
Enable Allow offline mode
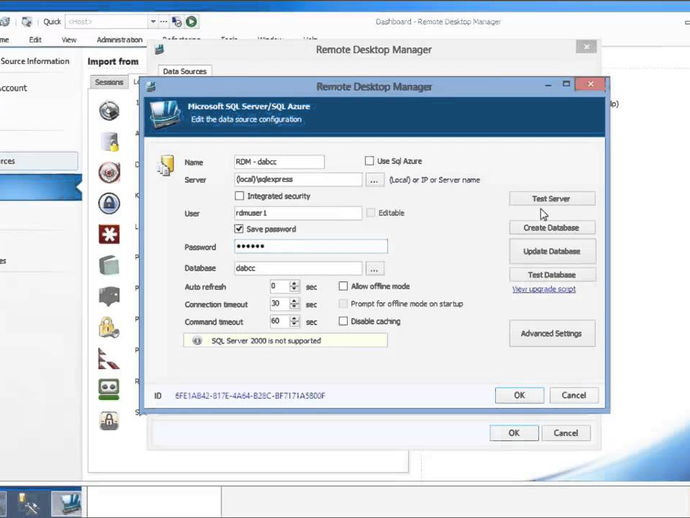(x=343, y=286)
